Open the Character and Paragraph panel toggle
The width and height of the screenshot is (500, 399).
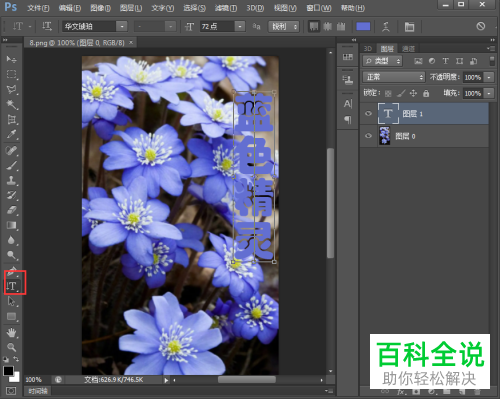pos(409,27)
